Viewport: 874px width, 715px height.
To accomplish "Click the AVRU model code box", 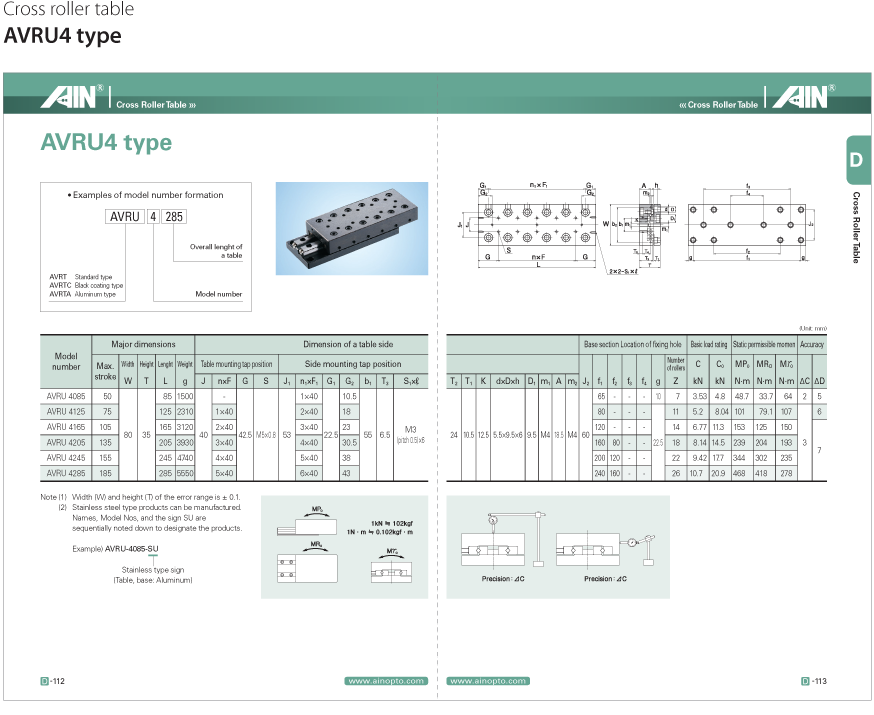I will pos(125,216).
